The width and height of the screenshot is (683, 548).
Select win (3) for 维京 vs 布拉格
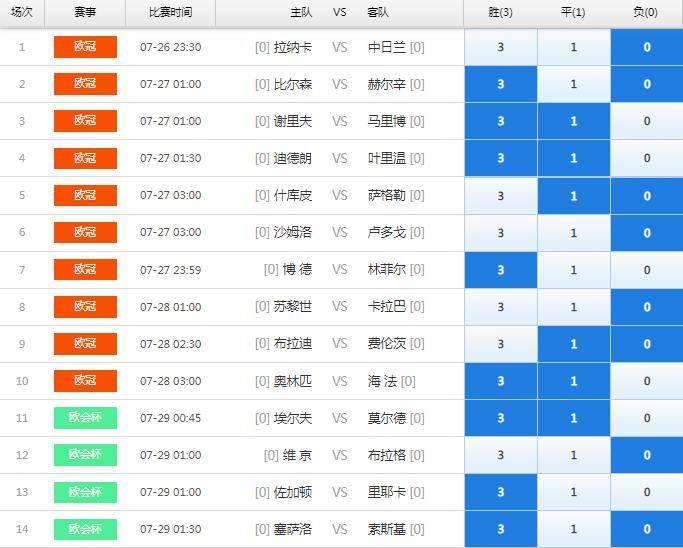point(500,455)
